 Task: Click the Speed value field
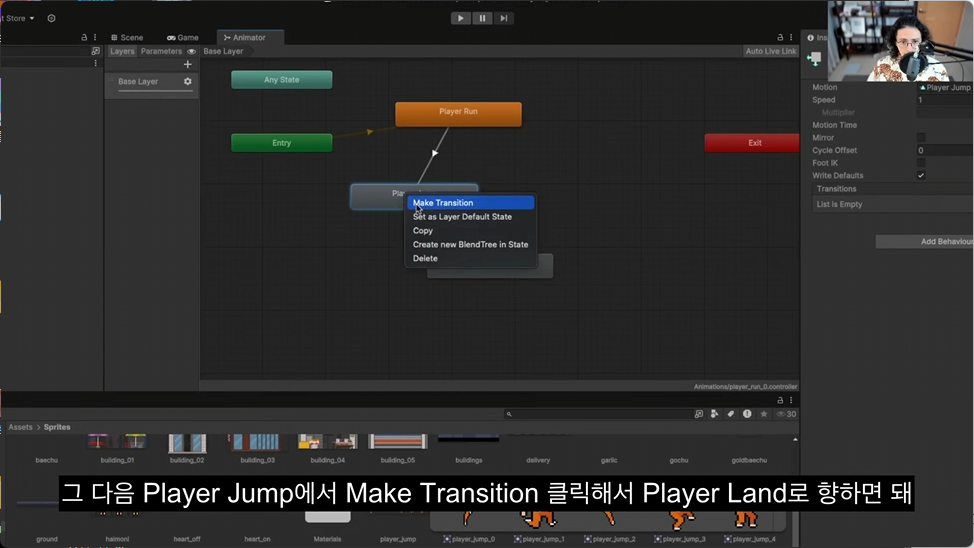point(945,99)
